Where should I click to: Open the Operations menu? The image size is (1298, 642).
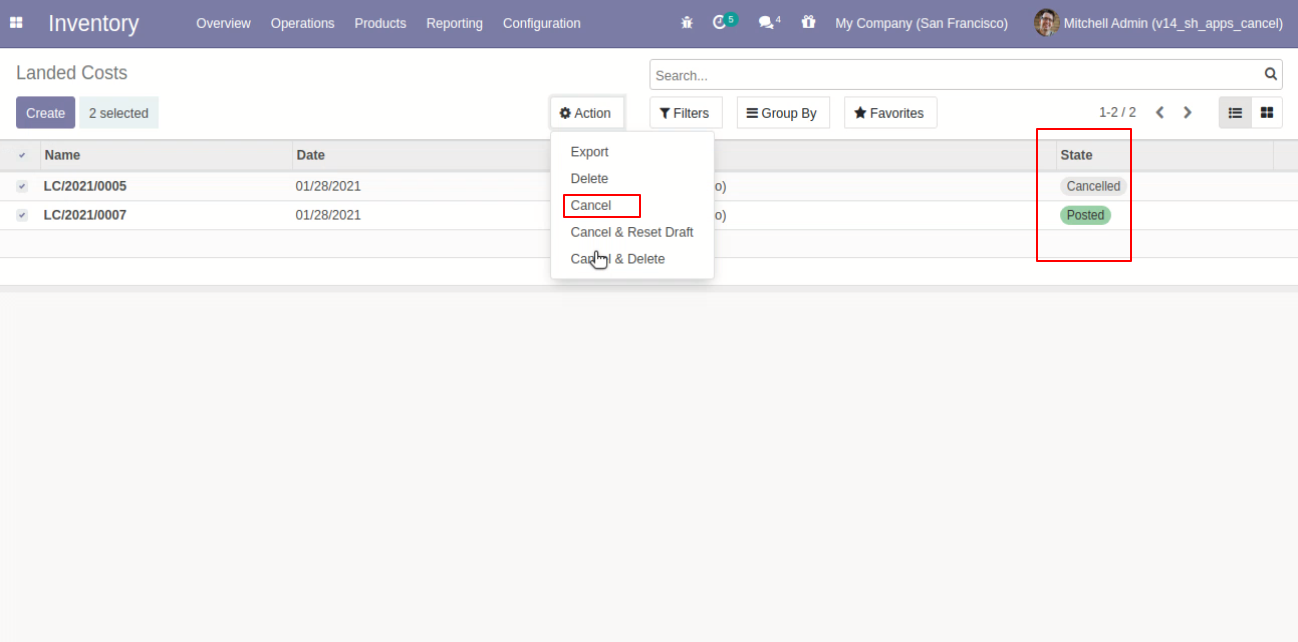pyautogui.click(x=302, y=23)
